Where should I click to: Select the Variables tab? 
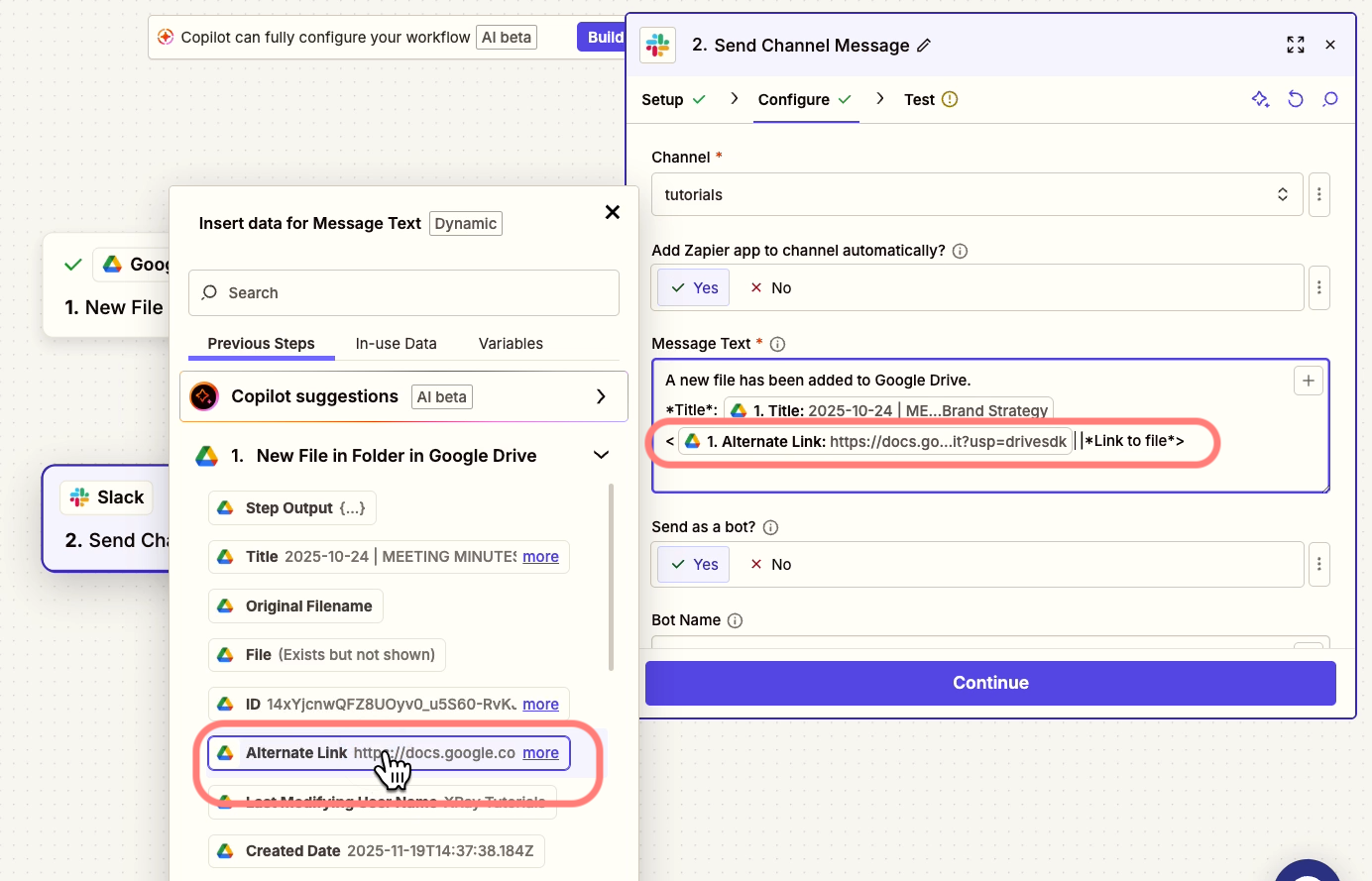(x=511, y=344)
